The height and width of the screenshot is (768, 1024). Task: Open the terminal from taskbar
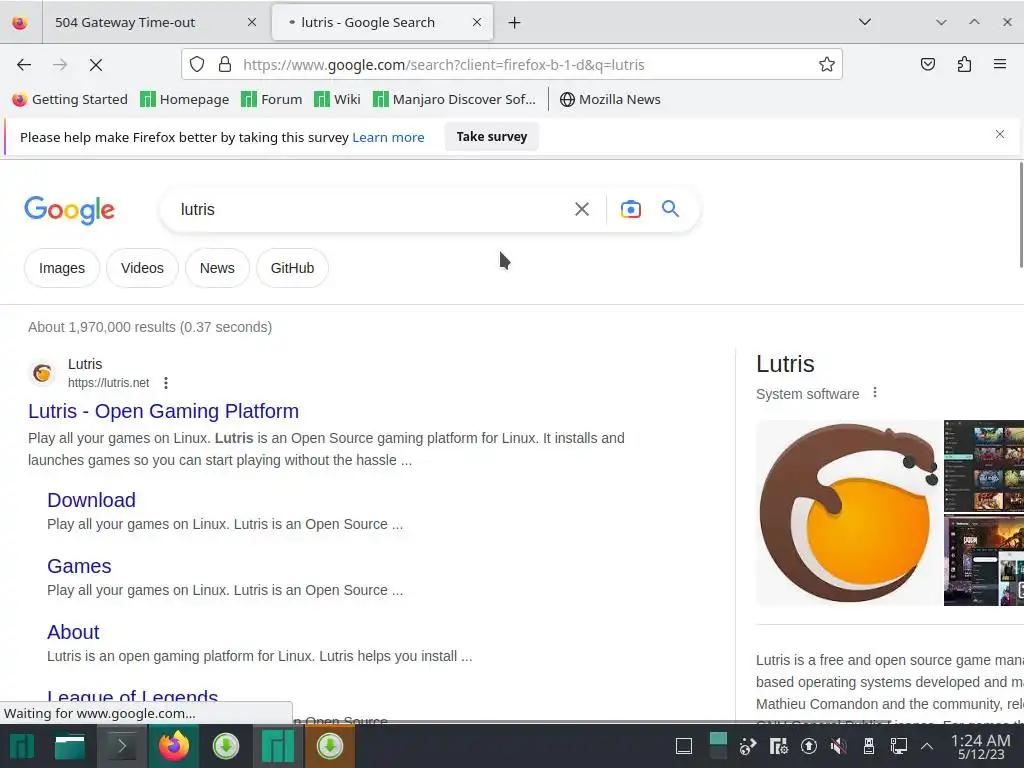[121, 746]
